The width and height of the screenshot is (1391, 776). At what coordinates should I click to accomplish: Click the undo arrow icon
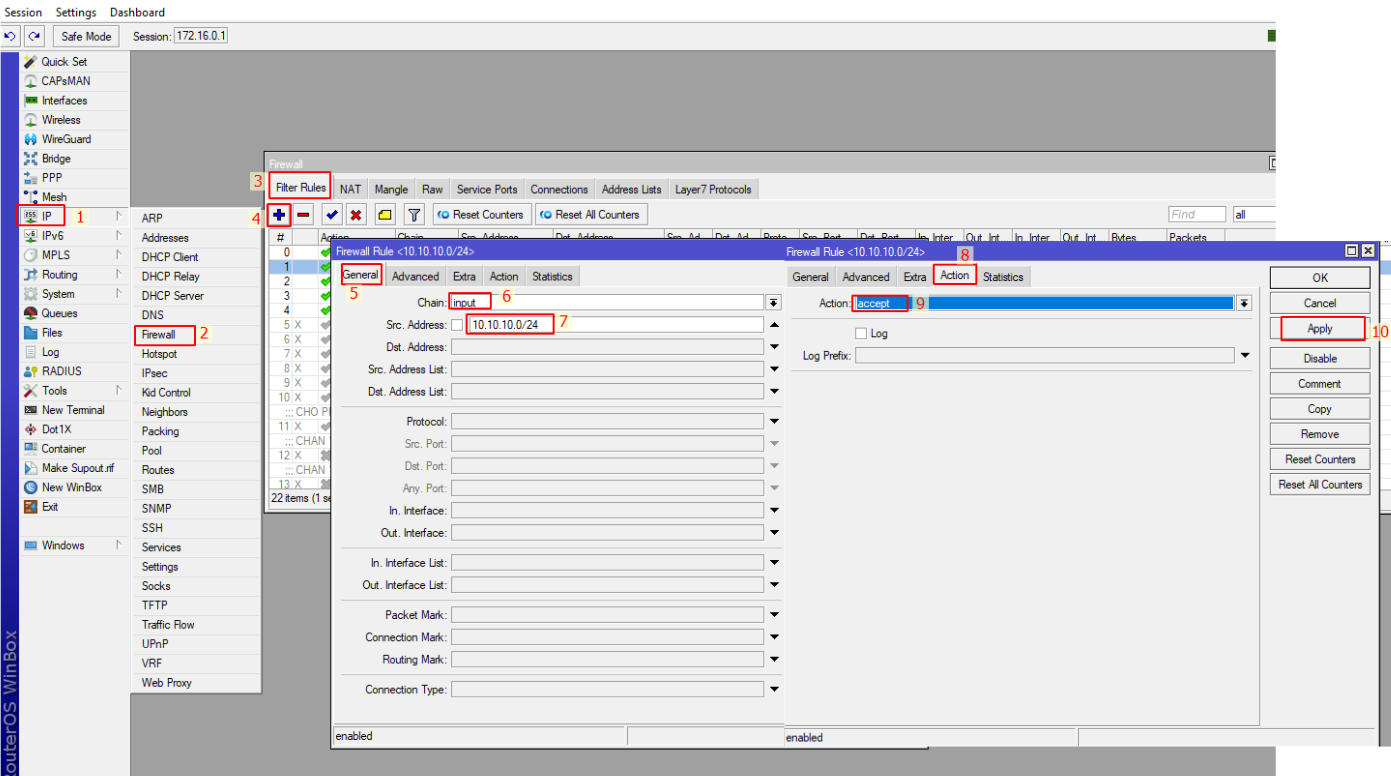click(11, 37)
